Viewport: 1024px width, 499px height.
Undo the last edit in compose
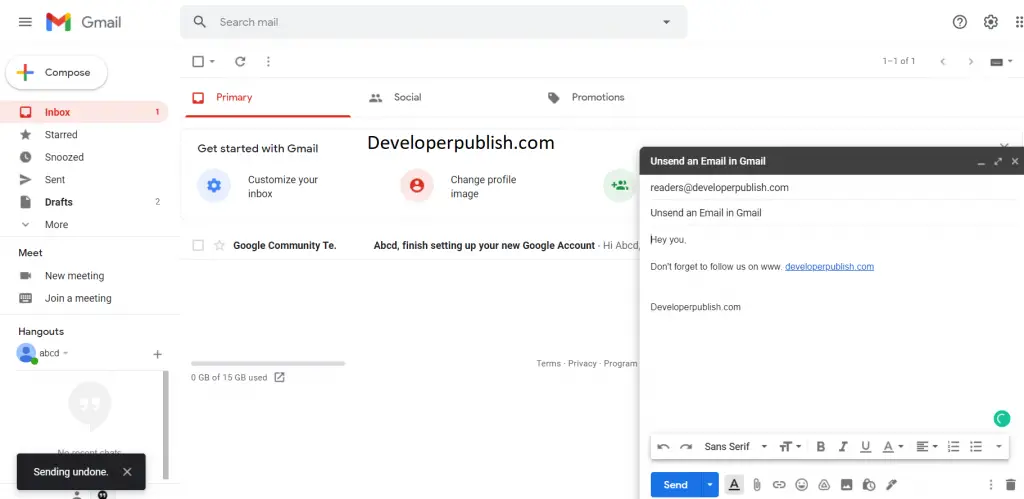[x=664, y=447]
